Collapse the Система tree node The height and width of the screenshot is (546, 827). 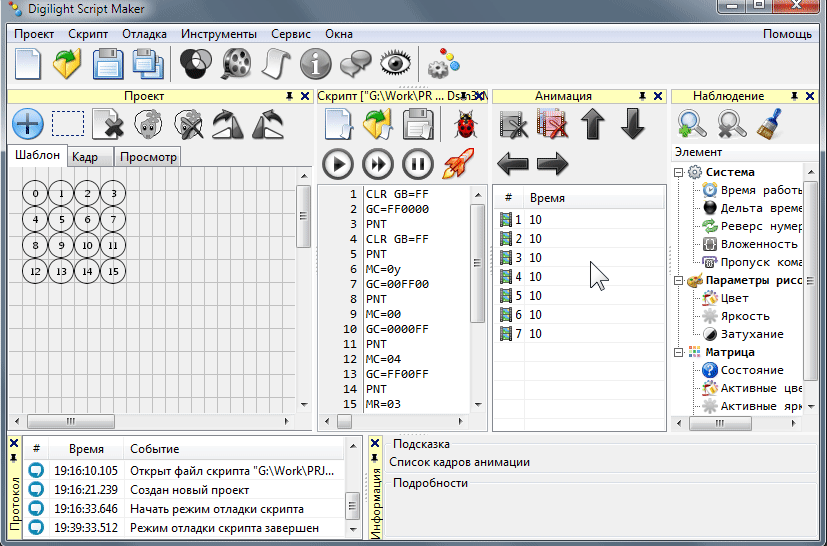(x=679, y=173)
